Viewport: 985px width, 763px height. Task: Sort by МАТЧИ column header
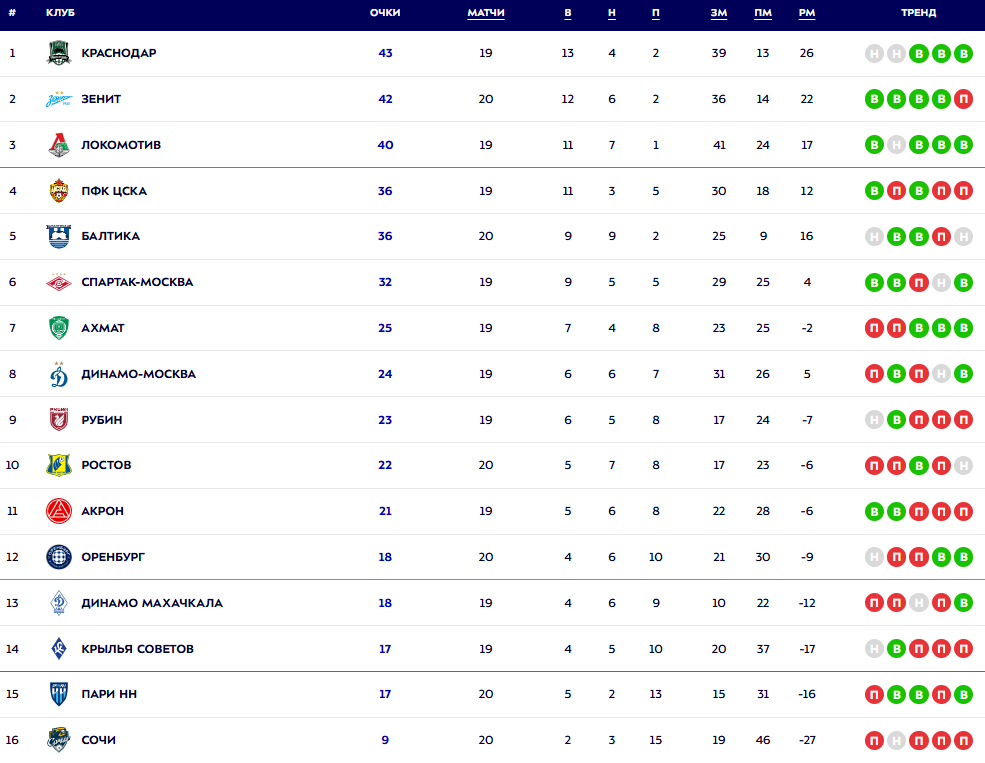coord(486,13)
